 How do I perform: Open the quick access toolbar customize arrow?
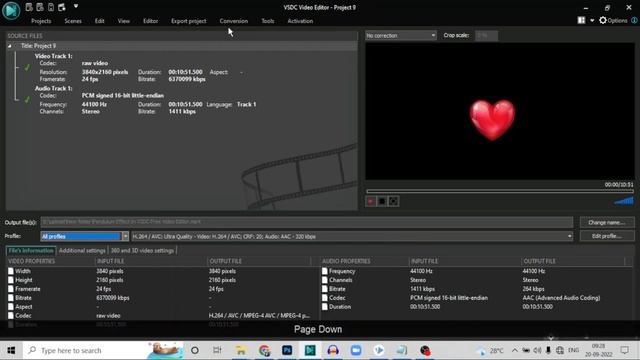(76, 6)
